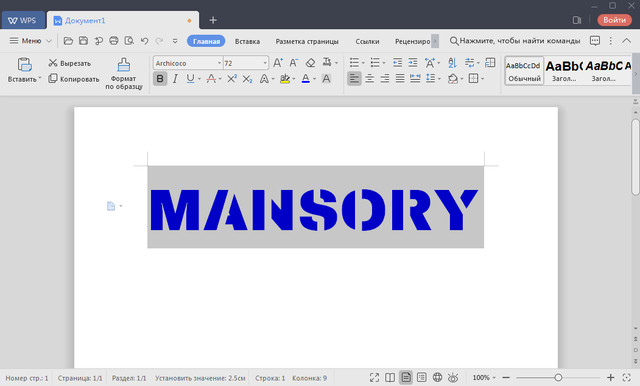Apply superscript formatting

pos(232,78)
